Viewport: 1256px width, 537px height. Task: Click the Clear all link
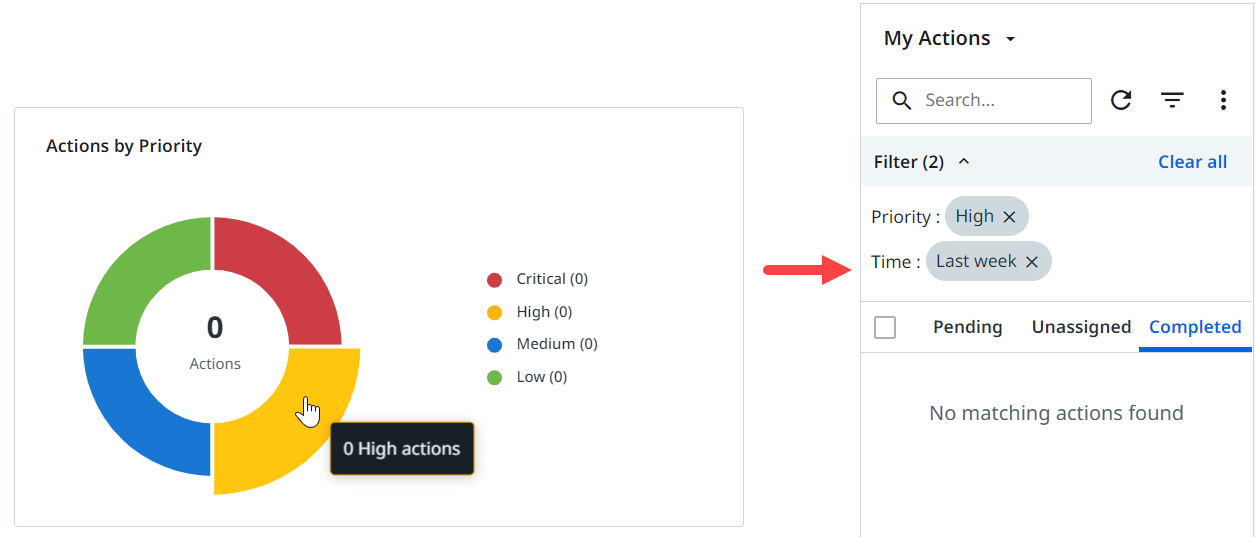[1192, 162]
